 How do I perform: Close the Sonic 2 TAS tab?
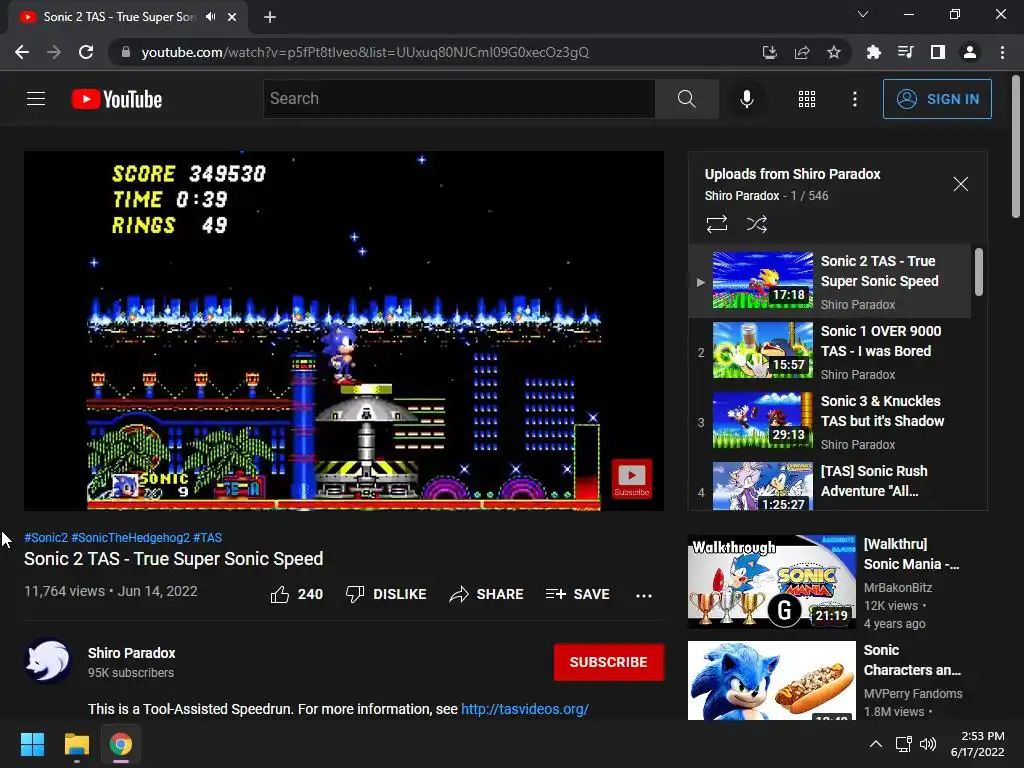[232, 17]
